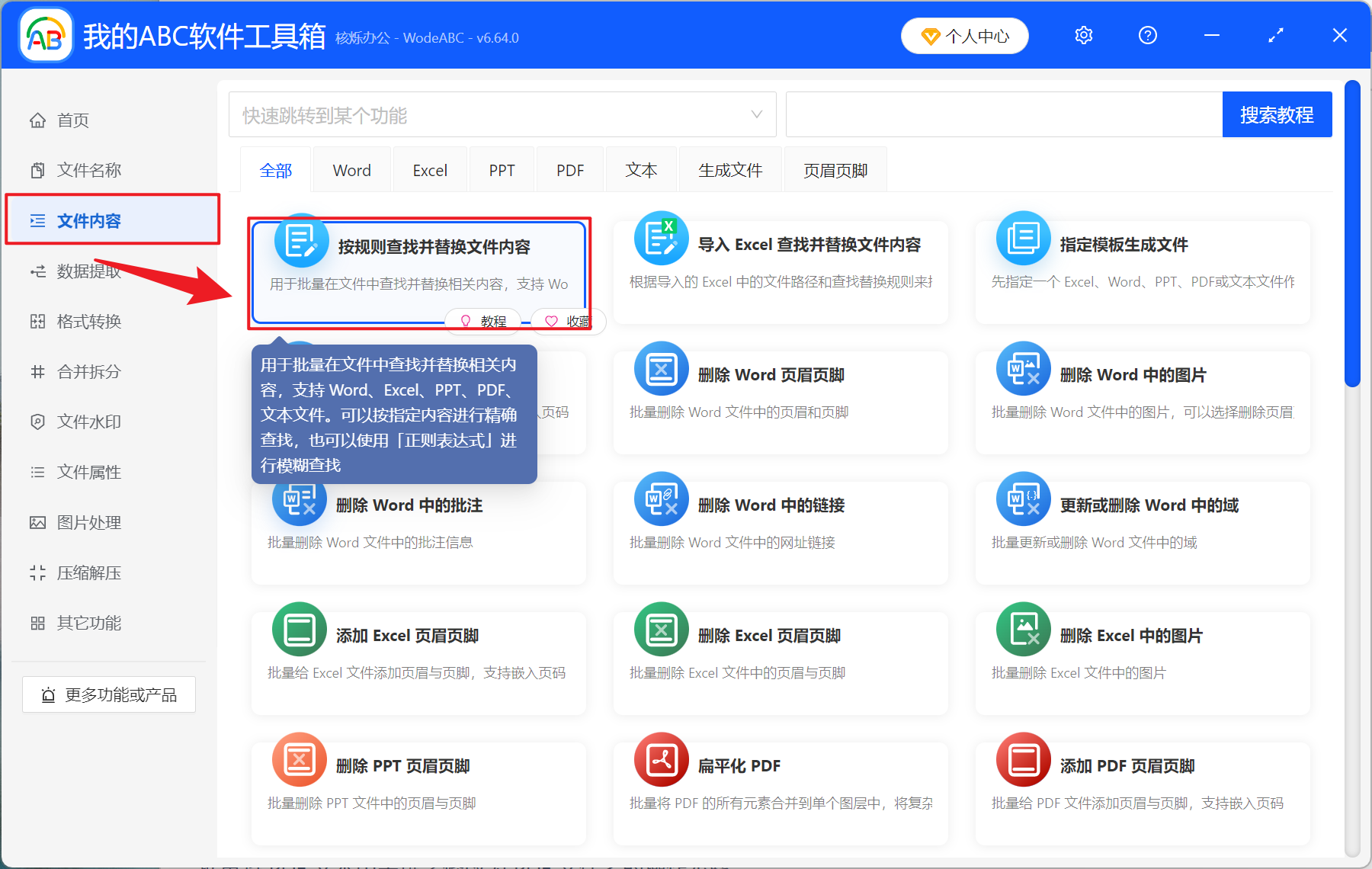Click the 搜索教程 button

[x=1277, y=114]
